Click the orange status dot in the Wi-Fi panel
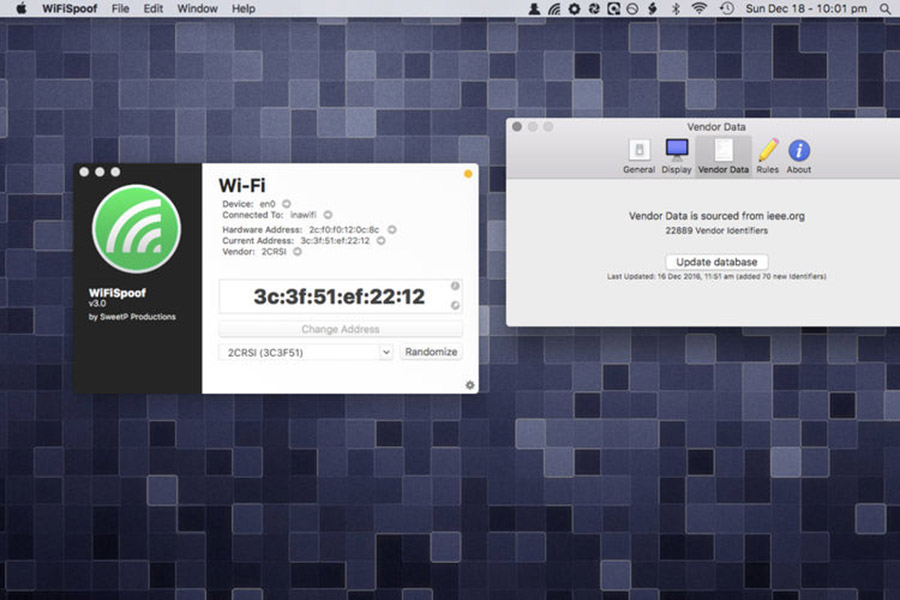Viewport: 900px width, 600px height. point(468,174)
